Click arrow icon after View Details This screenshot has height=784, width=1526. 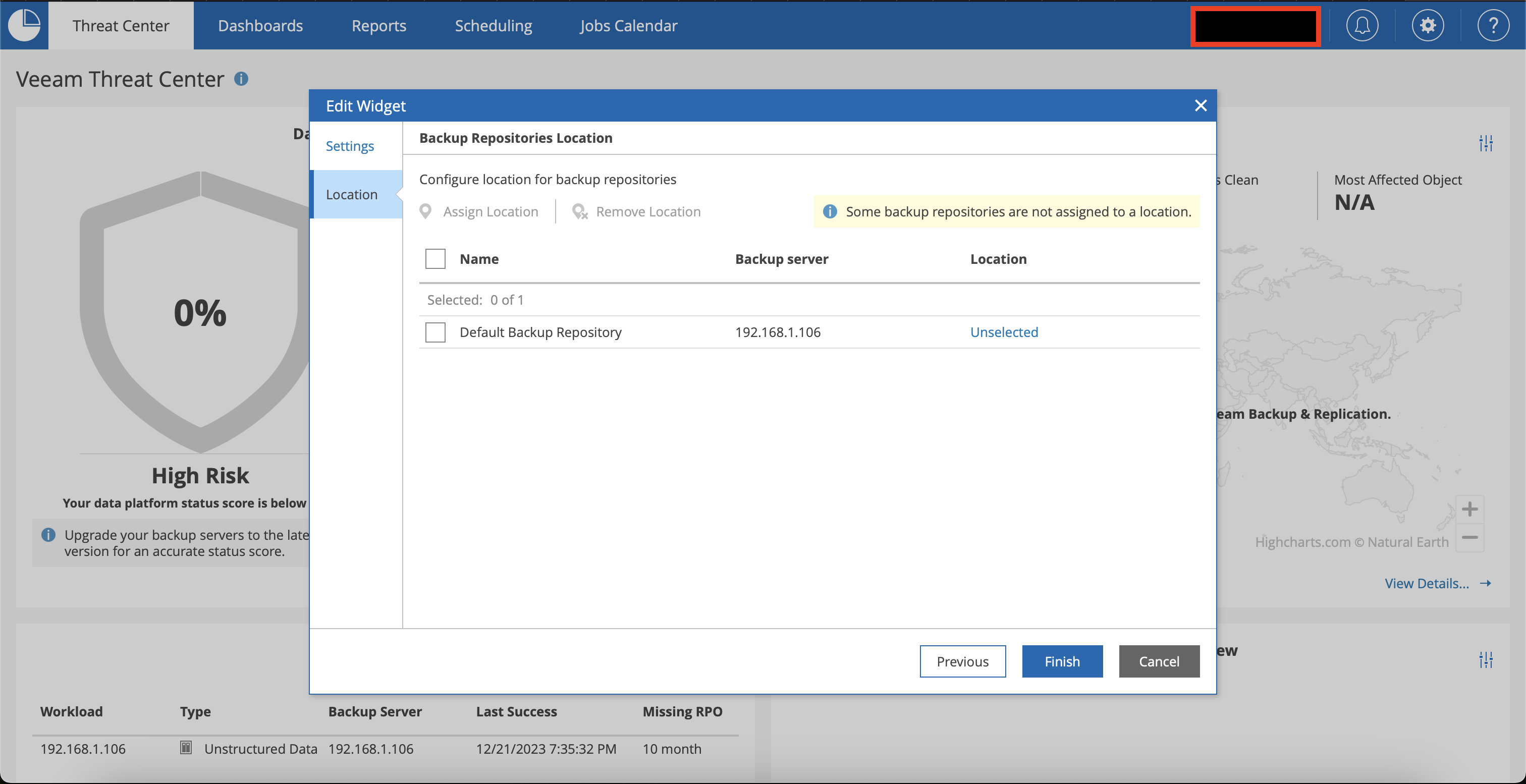pos(1485,583)
